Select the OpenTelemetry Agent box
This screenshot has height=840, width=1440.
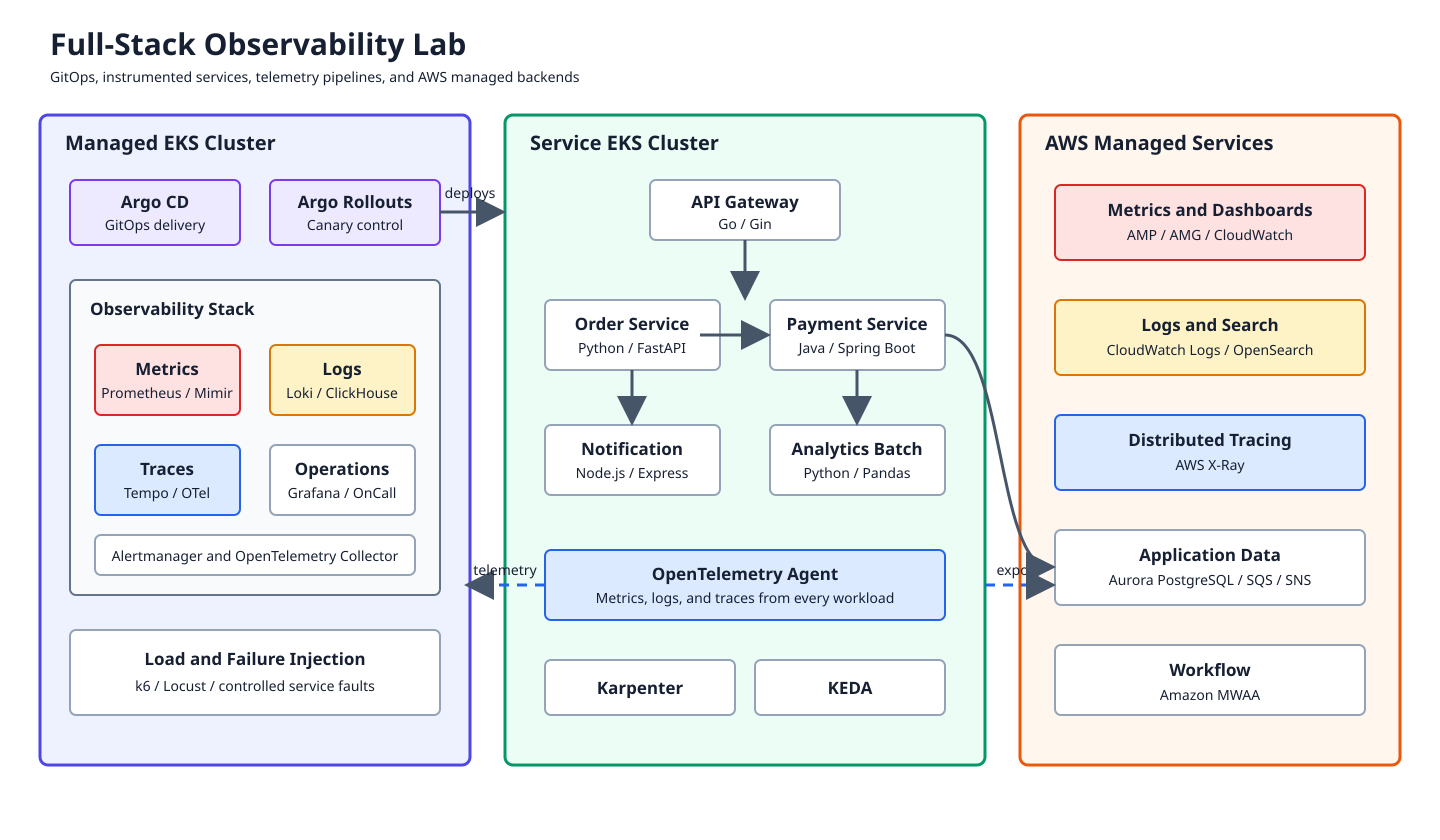[745, 585]
